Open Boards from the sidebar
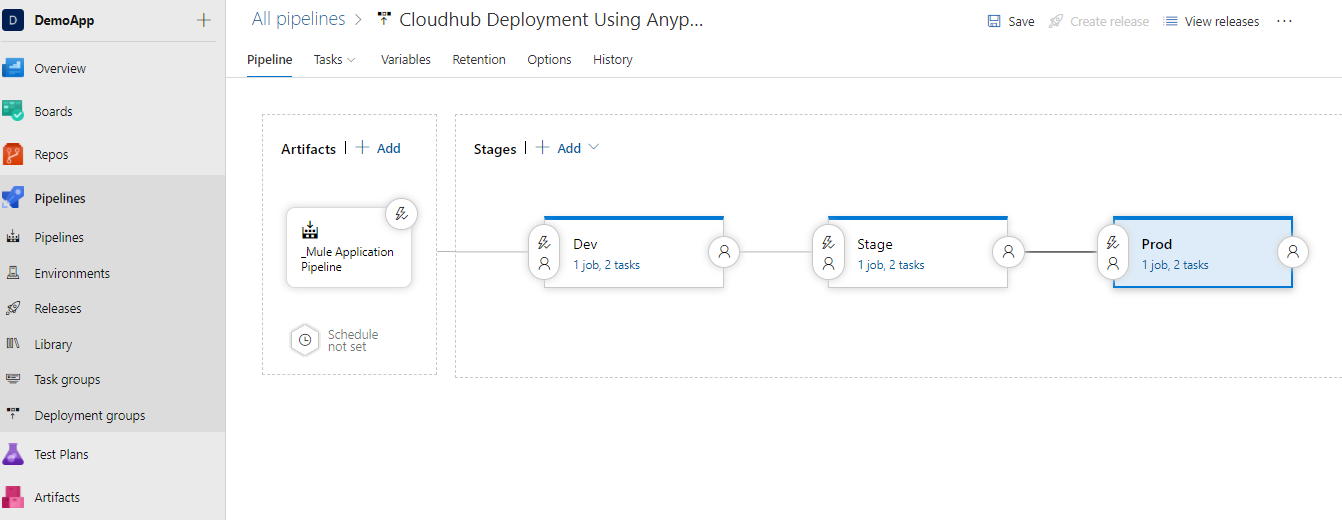1342x520 pixels. tap(53, 112)
